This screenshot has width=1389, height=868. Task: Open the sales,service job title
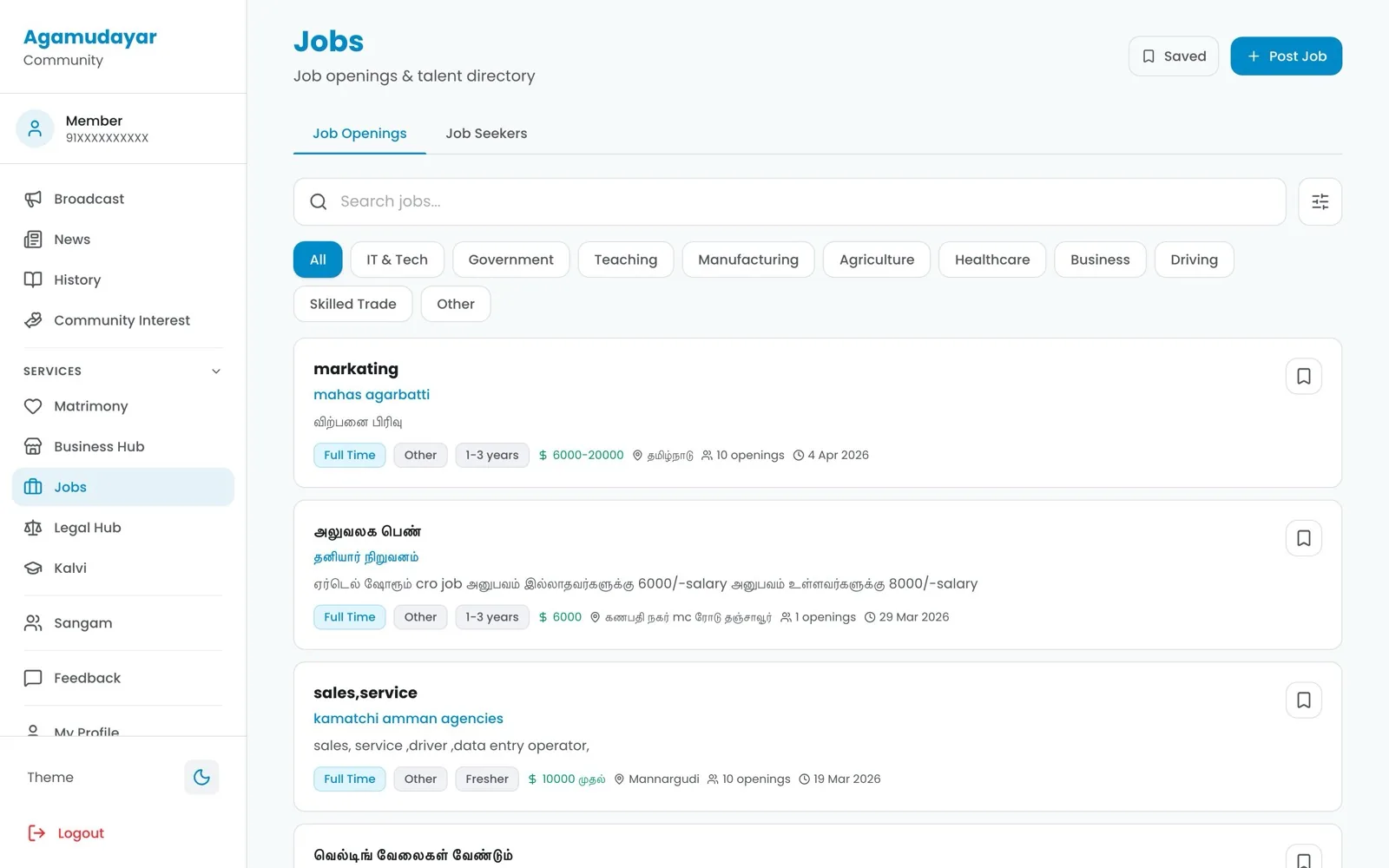coord(365,693)
